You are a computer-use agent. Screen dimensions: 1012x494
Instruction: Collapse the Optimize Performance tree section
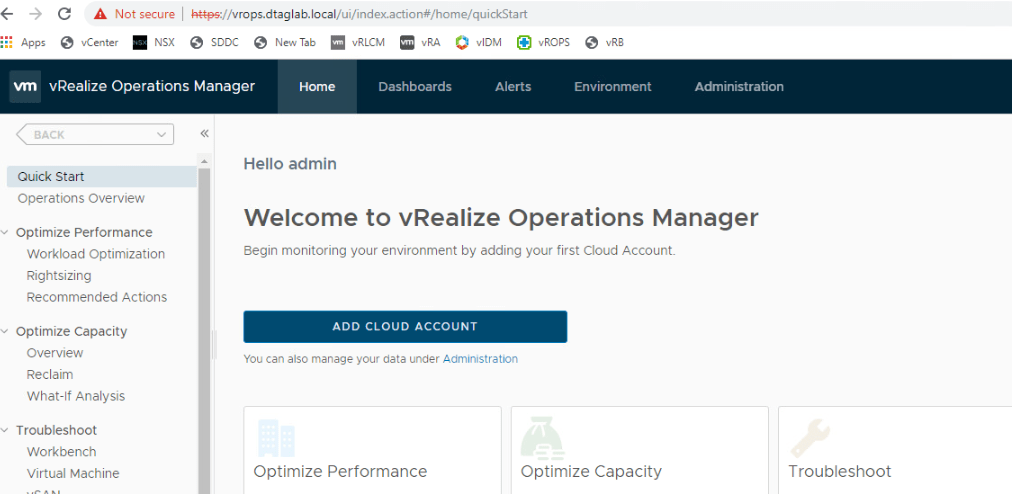click(x=7, y=233)
